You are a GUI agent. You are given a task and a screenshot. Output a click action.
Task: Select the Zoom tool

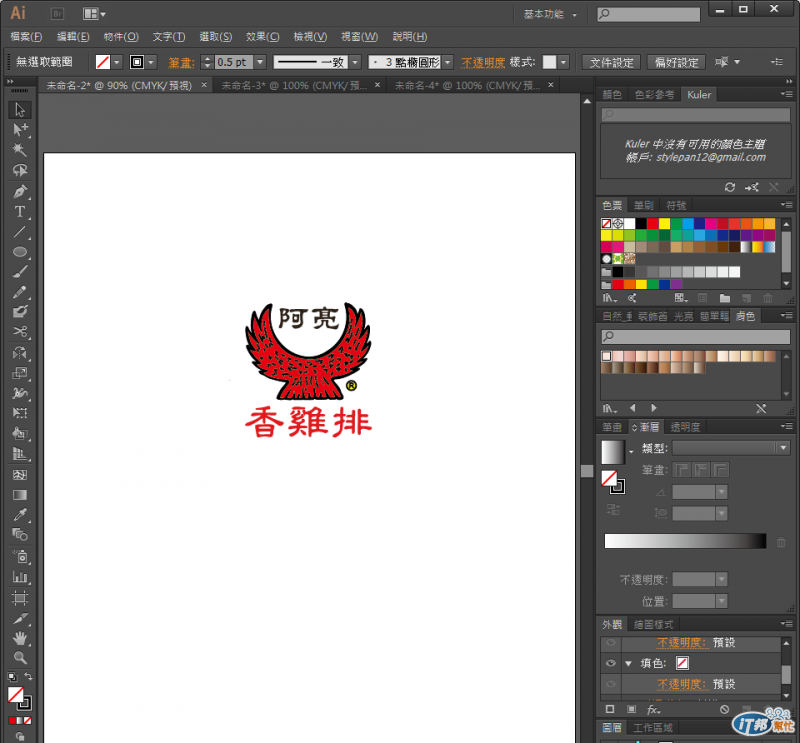(x=19, y=658)
